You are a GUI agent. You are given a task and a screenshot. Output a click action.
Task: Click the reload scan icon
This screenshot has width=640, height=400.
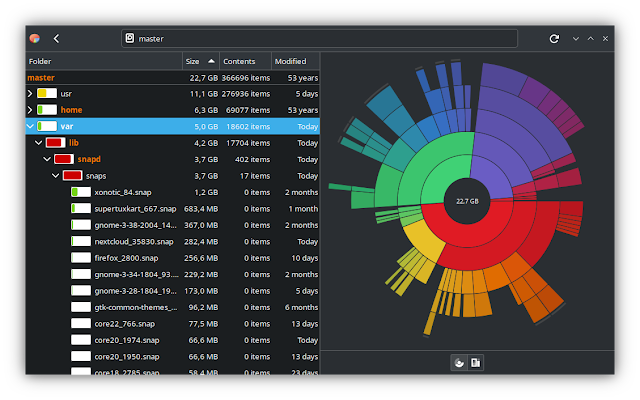(554, 39)
